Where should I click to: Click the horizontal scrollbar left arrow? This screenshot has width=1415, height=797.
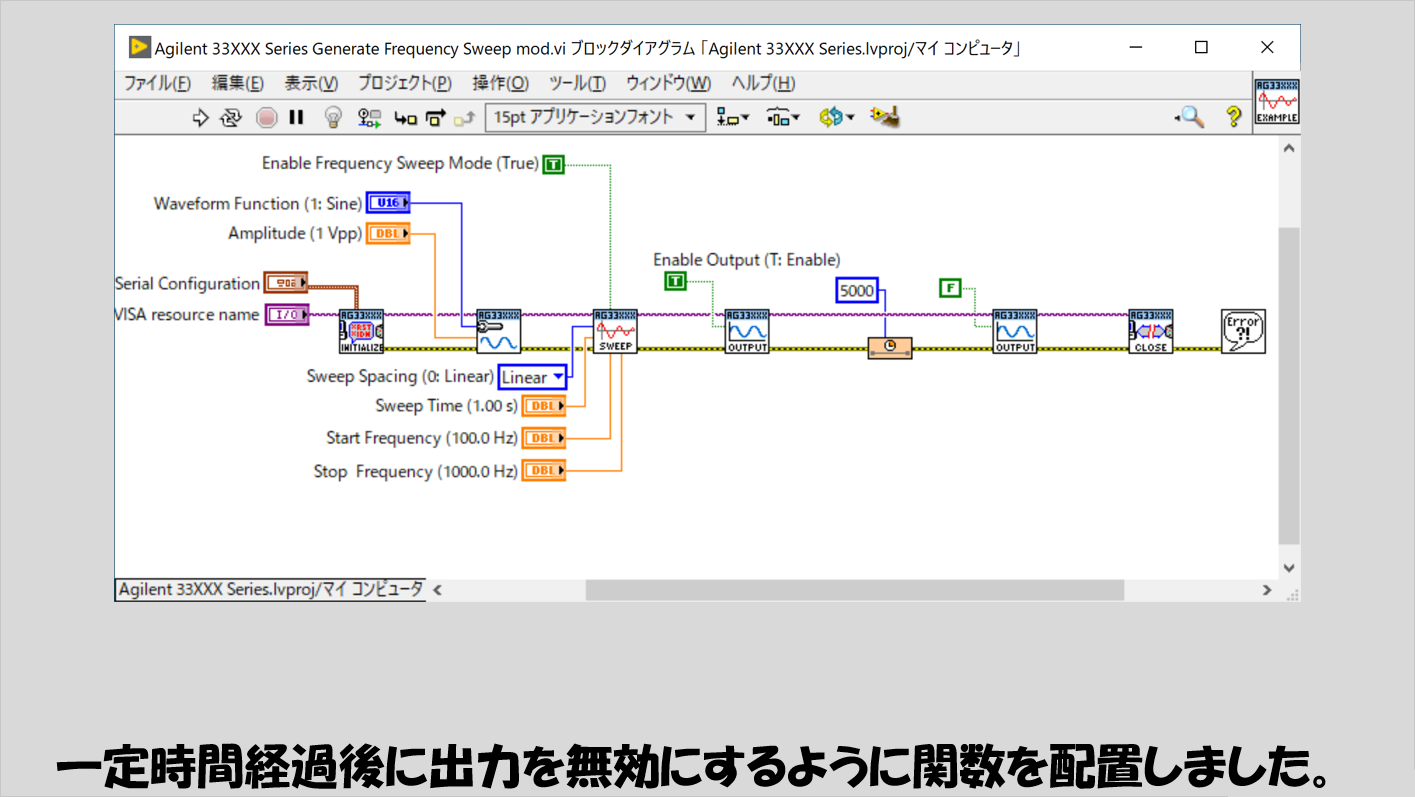click(x=437, y=590)
